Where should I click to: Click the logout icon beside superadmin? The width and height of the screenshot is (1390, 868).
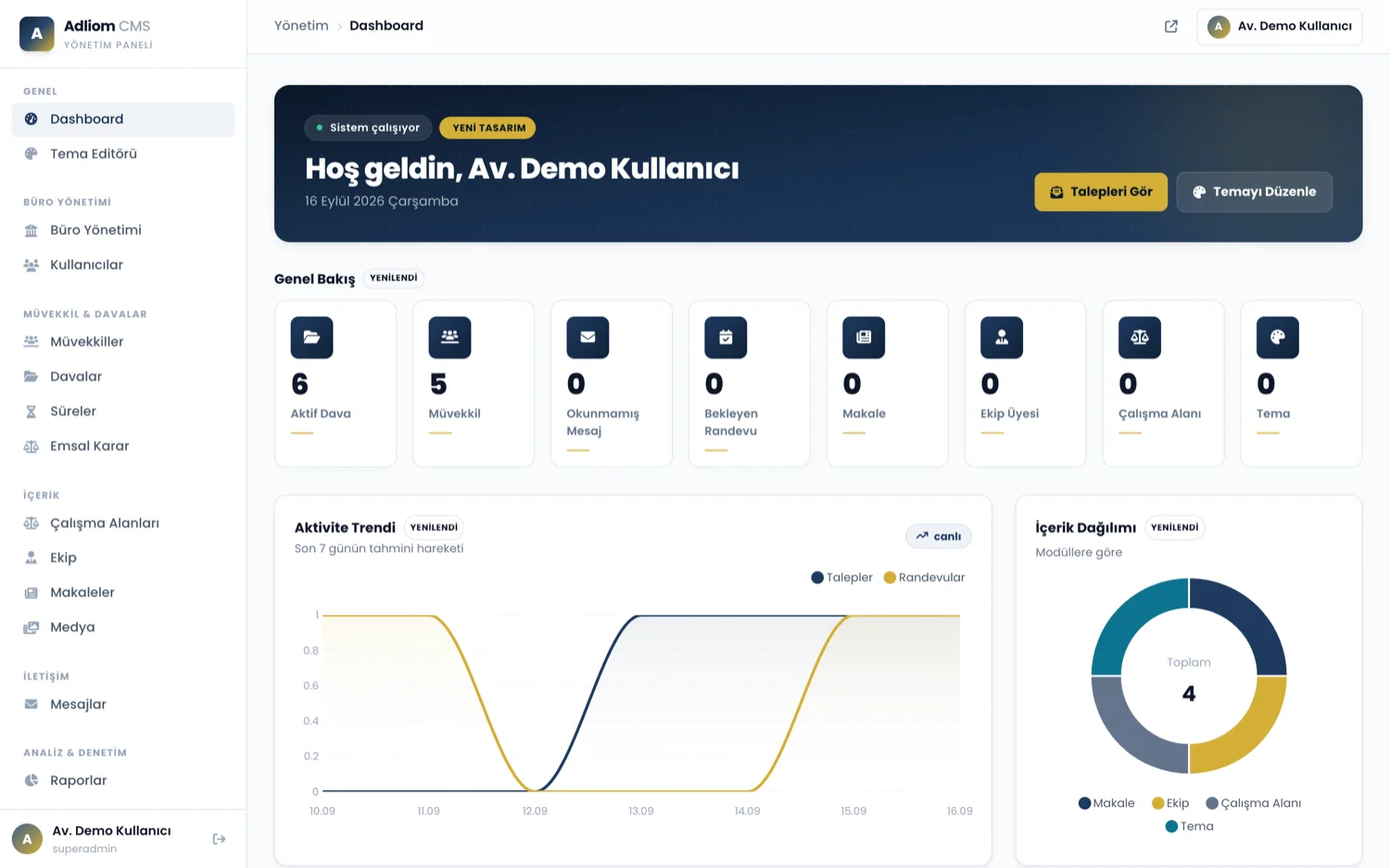(220, 839)
